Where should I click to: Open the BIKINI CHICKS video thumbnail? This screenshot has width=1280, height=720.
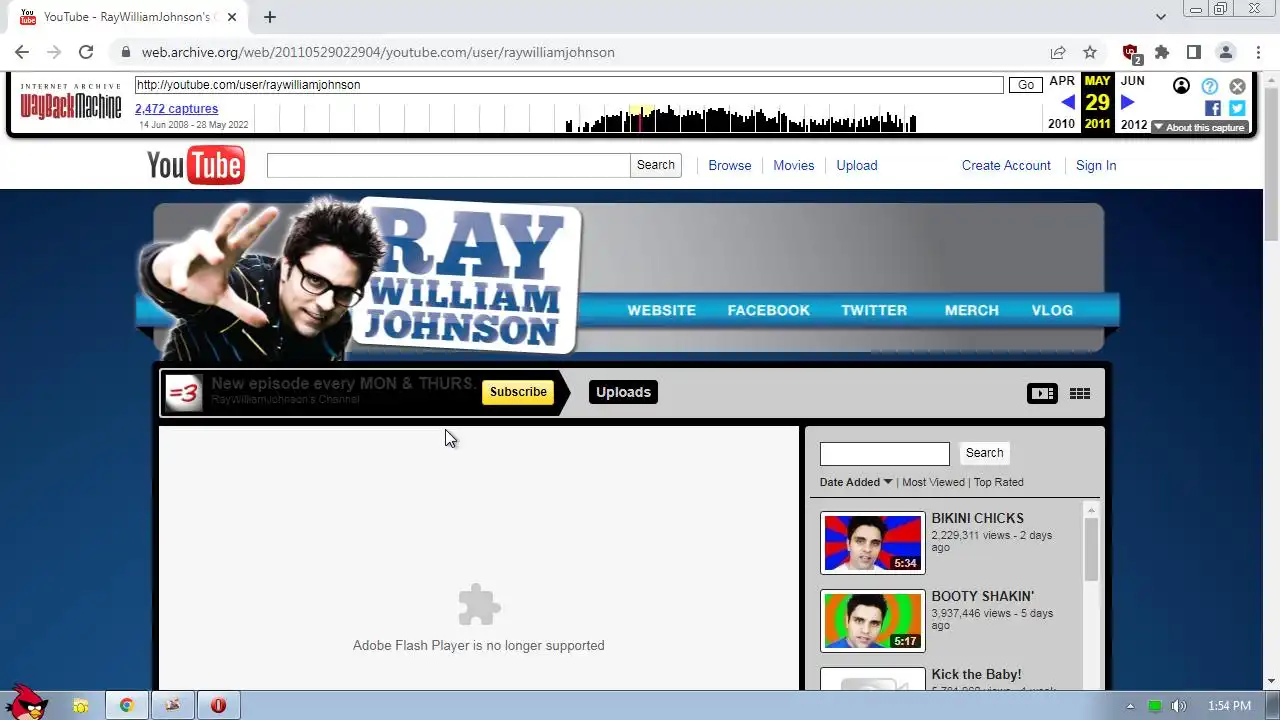pos(873,543)
